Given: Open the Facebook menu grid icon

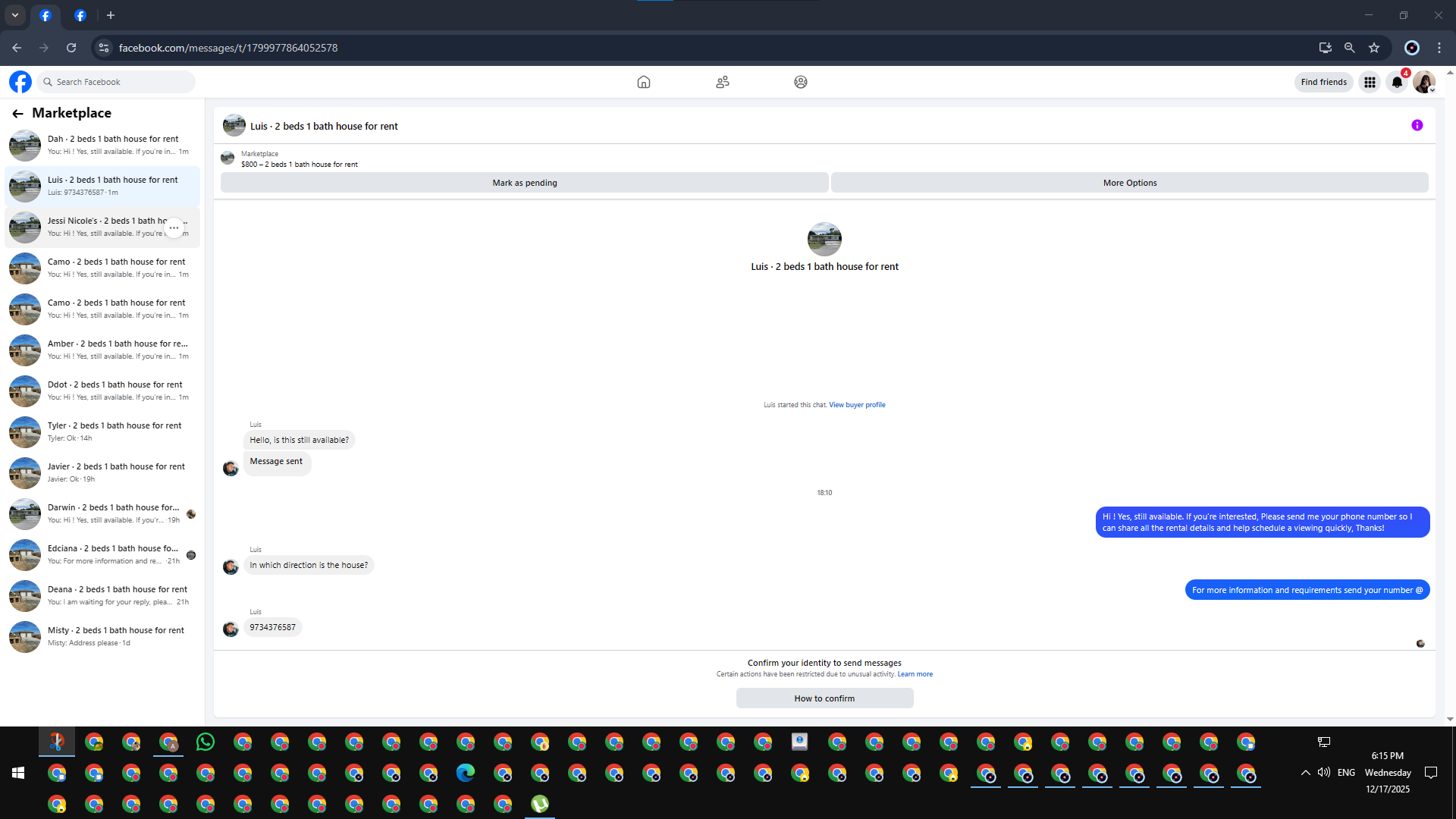Looking at the screenshot, I should tap(1370, 82).
